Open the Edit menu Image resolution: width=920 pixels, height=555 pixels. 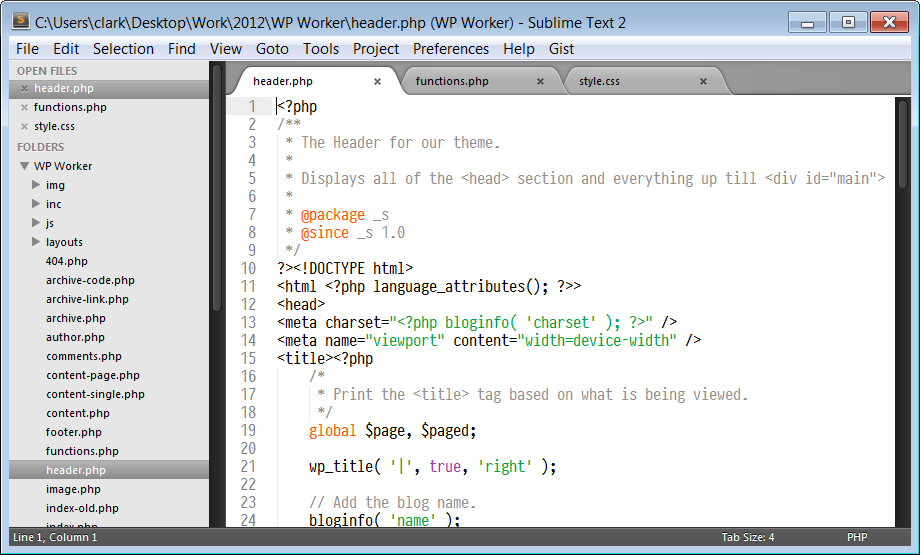click(x=66, y=49)
